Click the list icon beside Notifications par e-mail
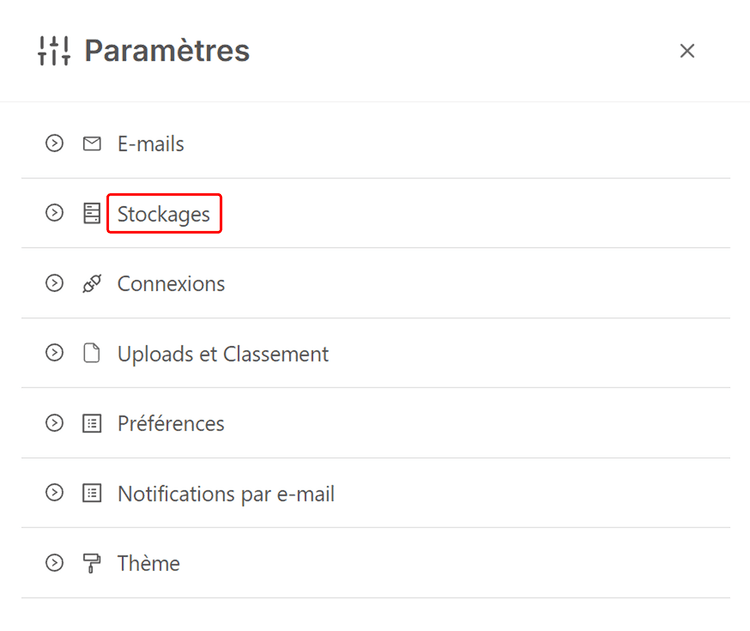The height and width of the screenshot is (631, 750). coord(92,494)
